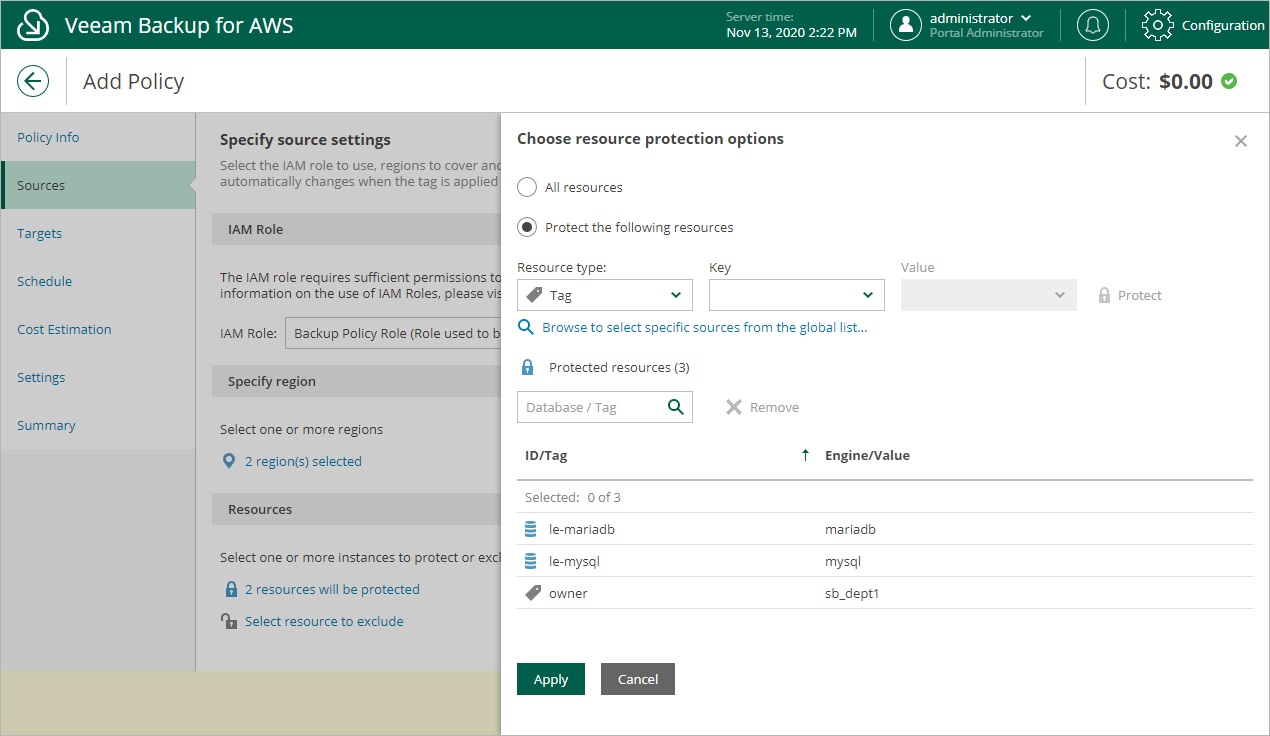Screen dimensions: 1270x736
Task: Click the Protect button
Action: coord(1130,295)
